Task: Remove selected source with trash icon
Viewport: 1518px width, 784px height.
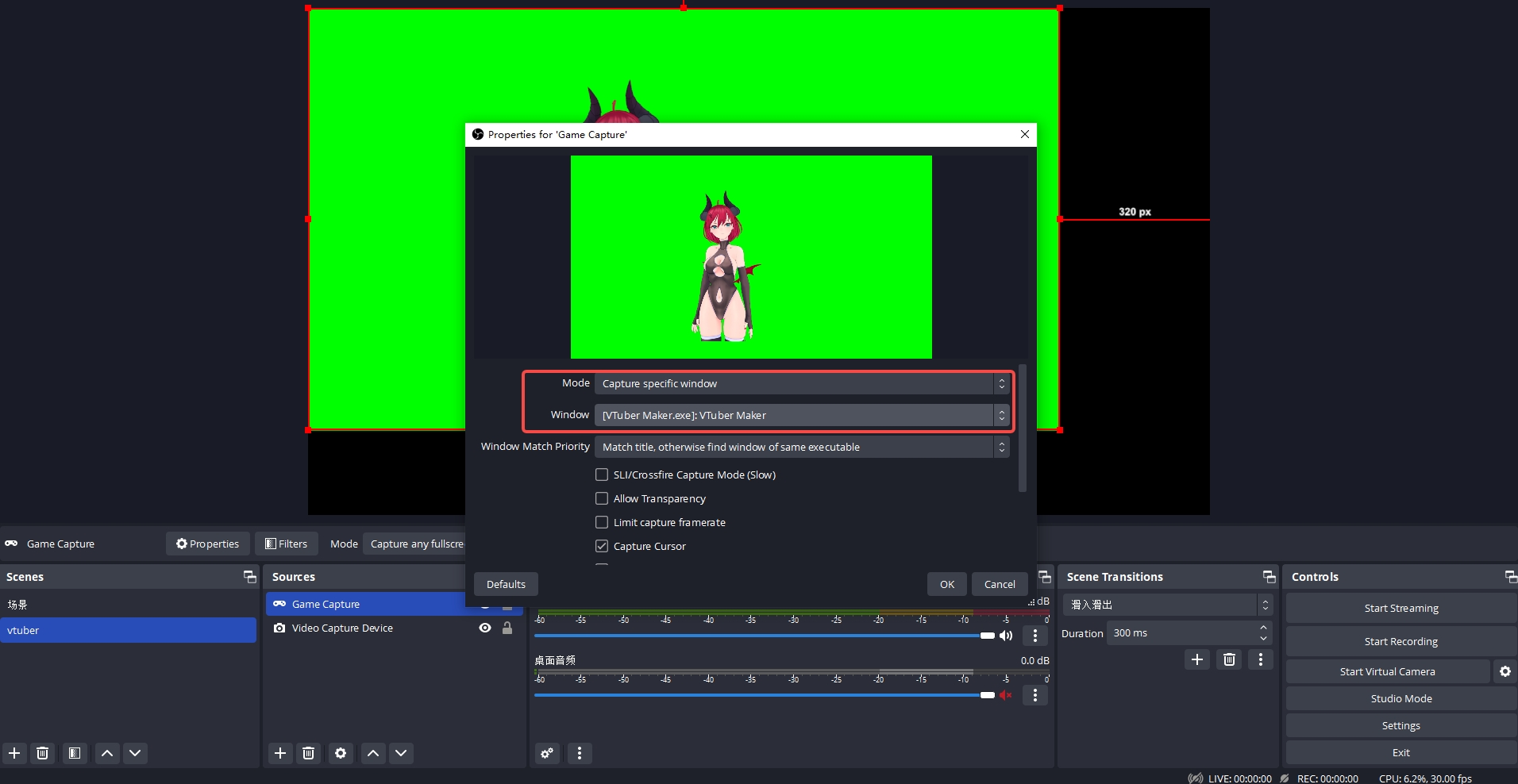Action: (x=309, y=753)
